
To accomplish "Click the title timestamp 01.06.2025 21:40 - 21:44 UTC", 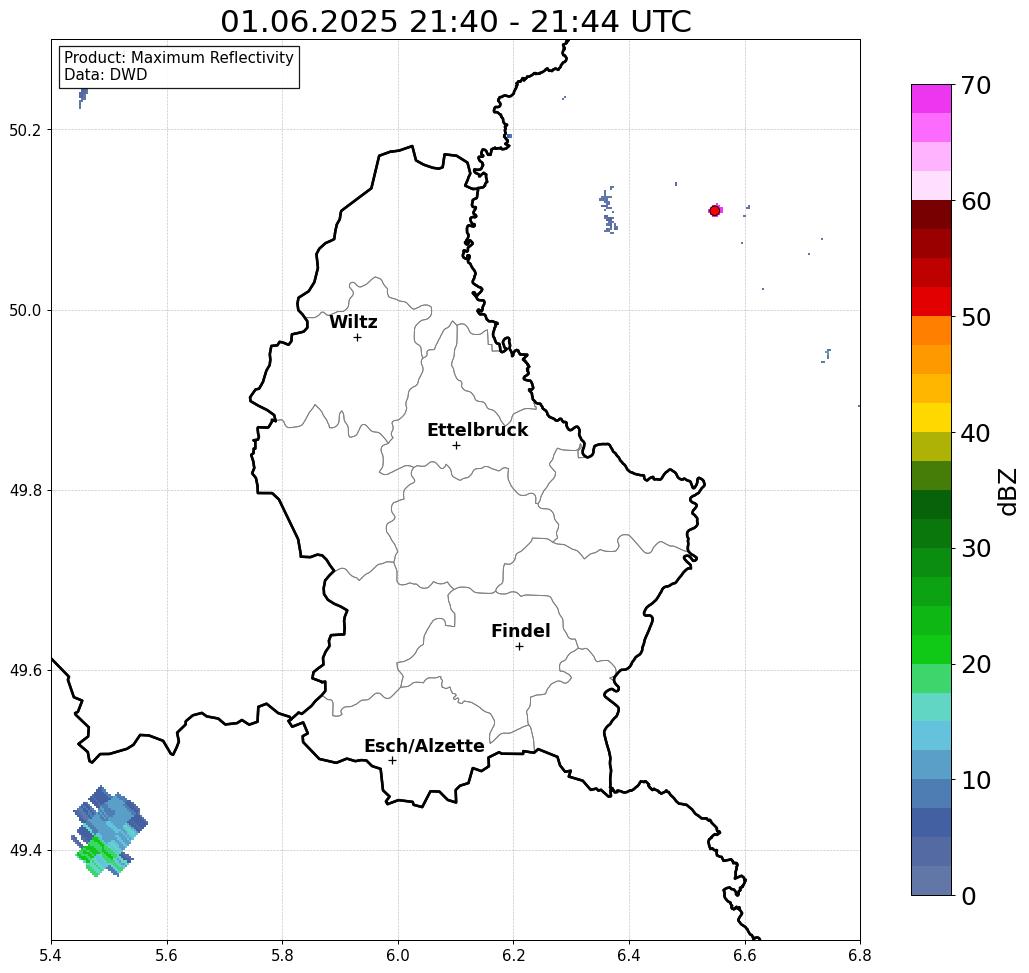I will 455,21.
